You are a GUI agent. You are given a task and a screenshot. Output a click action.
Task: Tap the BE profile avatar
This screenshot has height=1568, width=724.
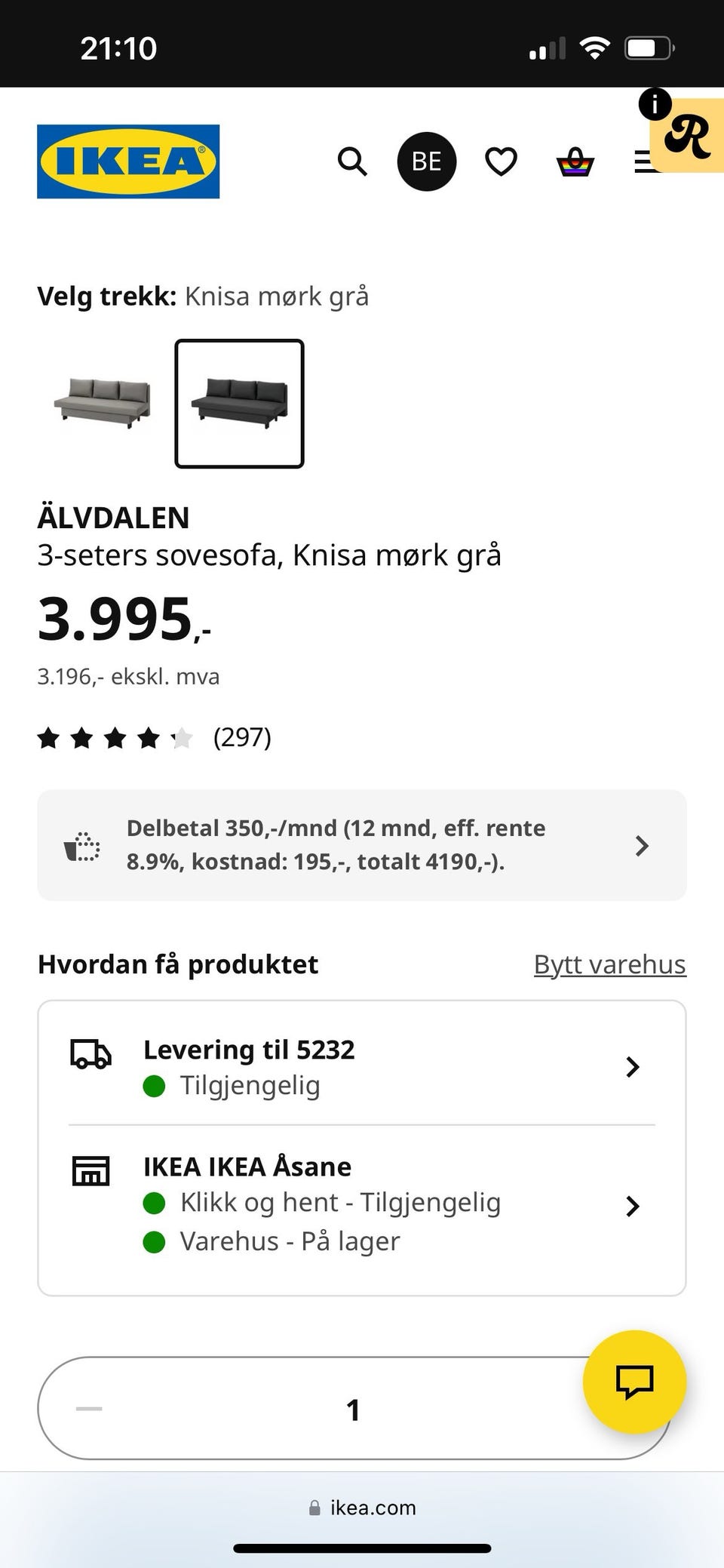427,161
